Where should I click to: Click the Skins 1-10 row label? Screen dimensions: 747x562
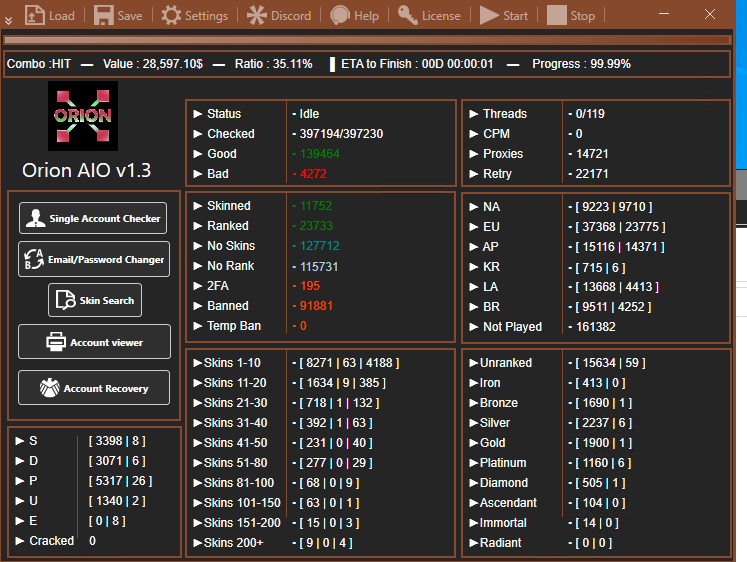pos(232,363)
